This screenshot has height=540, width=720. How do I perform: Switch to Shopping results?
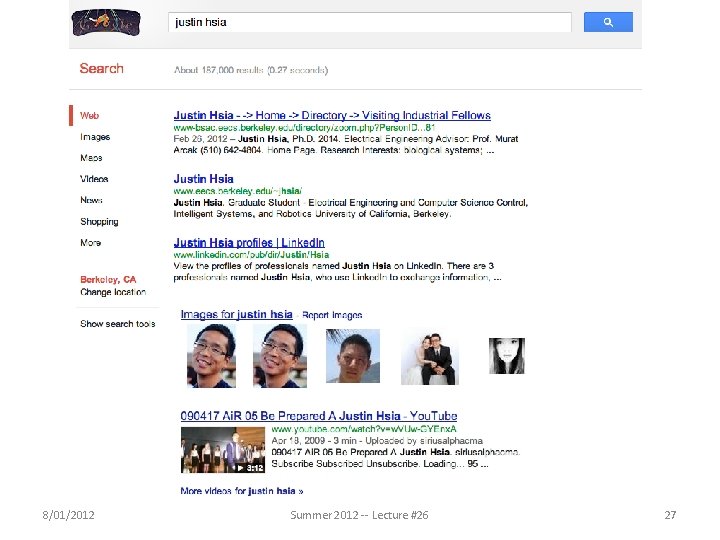99,221
